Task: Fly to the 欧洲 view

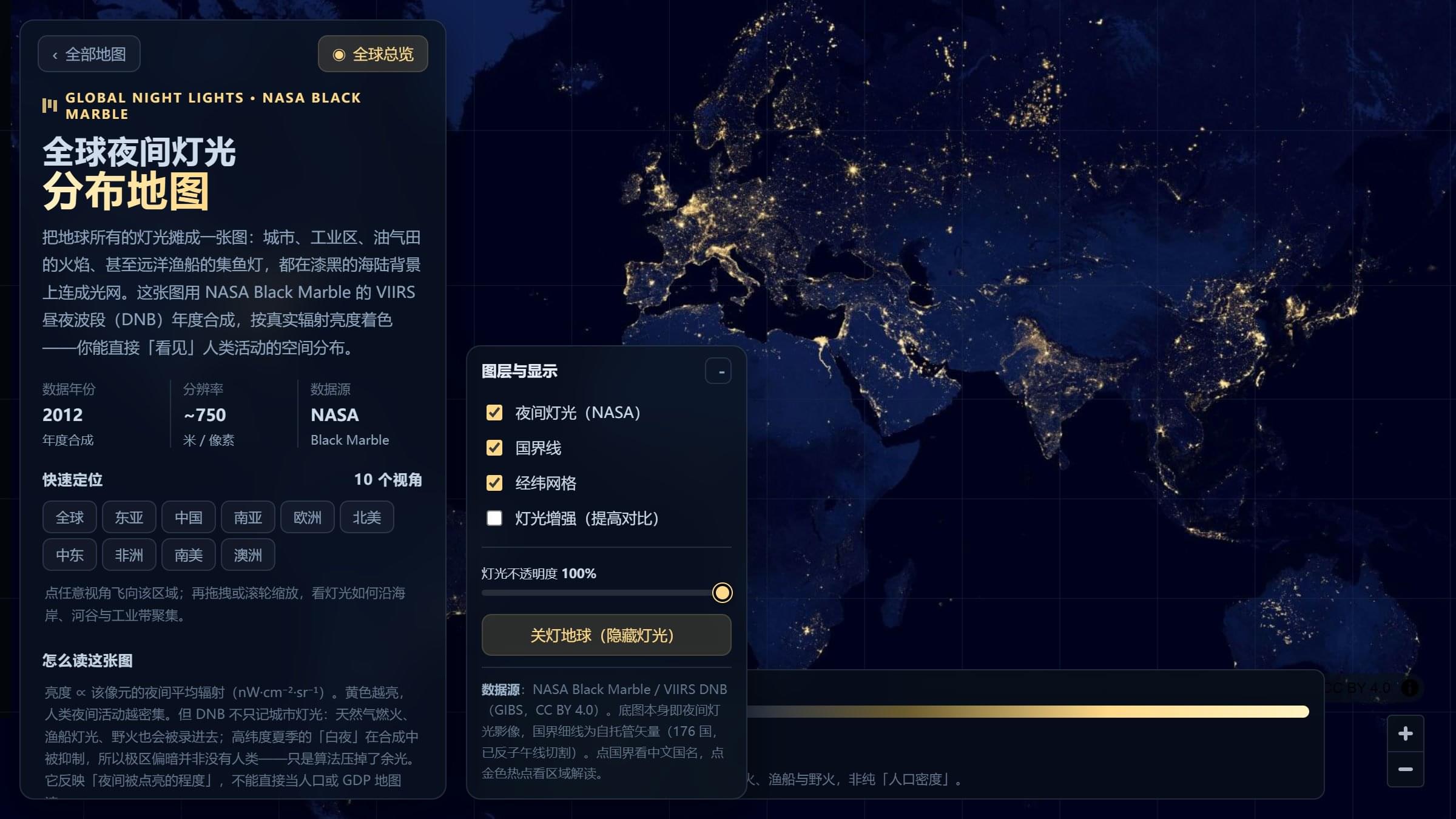Action: tap(308, 517)
